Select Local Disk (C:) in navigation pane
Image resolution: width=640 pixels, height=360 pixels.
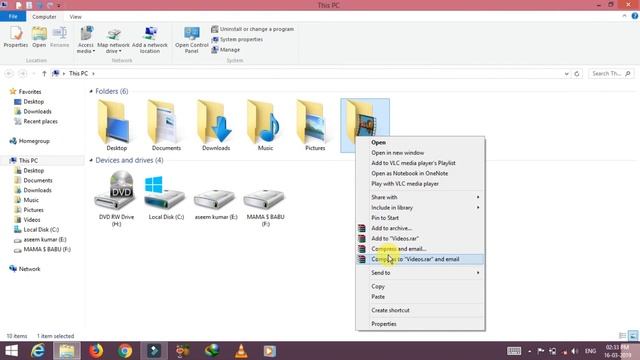[37, 229]
